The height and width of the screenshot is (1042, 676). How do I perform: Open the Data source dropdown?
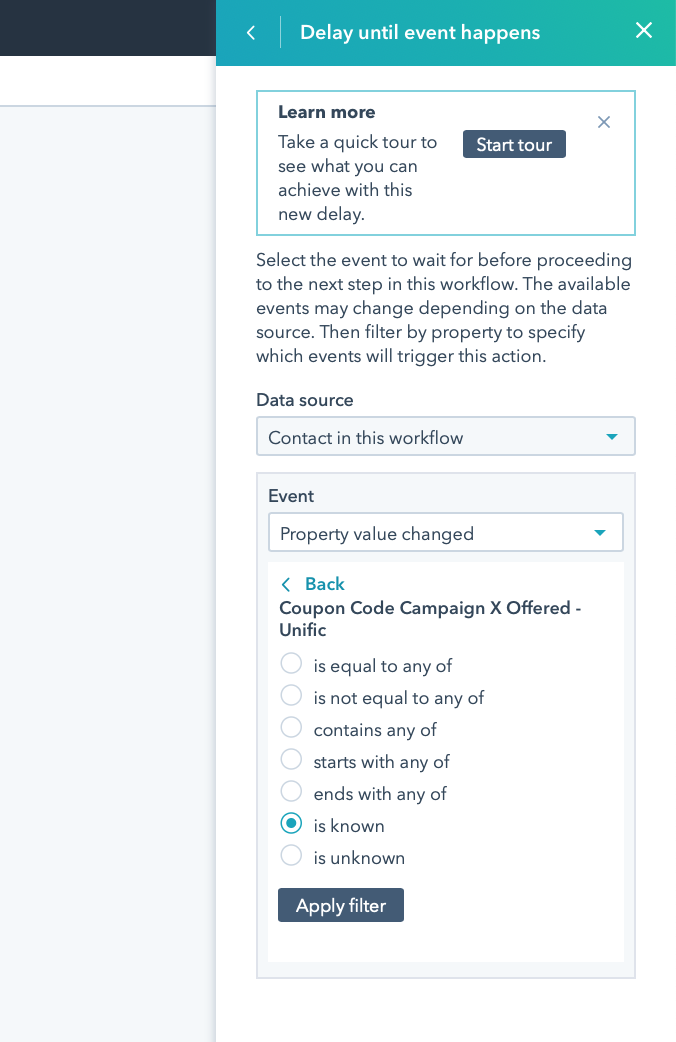(x=445, y=437)
